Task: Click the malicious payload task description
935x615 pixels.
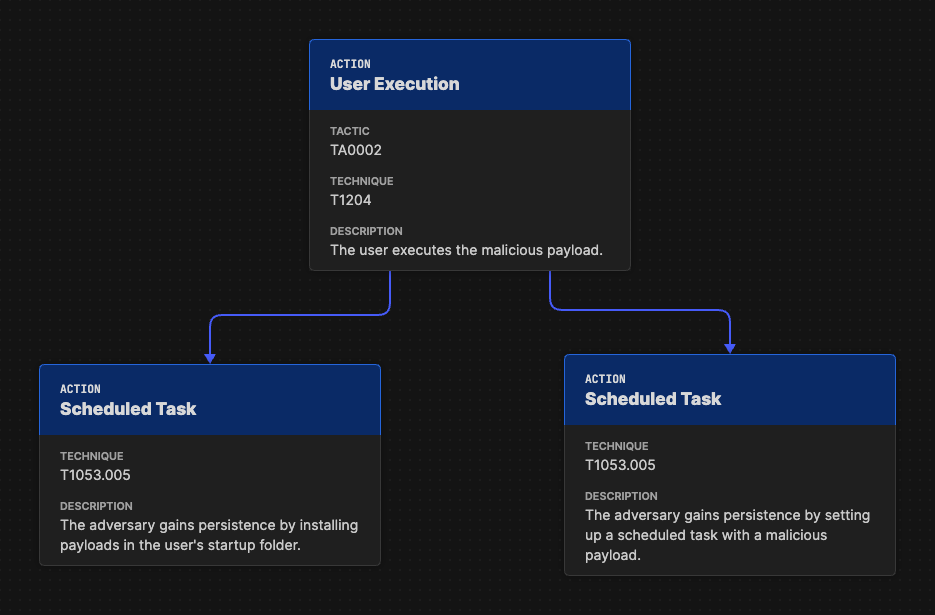Action: (x=727, y=535)
